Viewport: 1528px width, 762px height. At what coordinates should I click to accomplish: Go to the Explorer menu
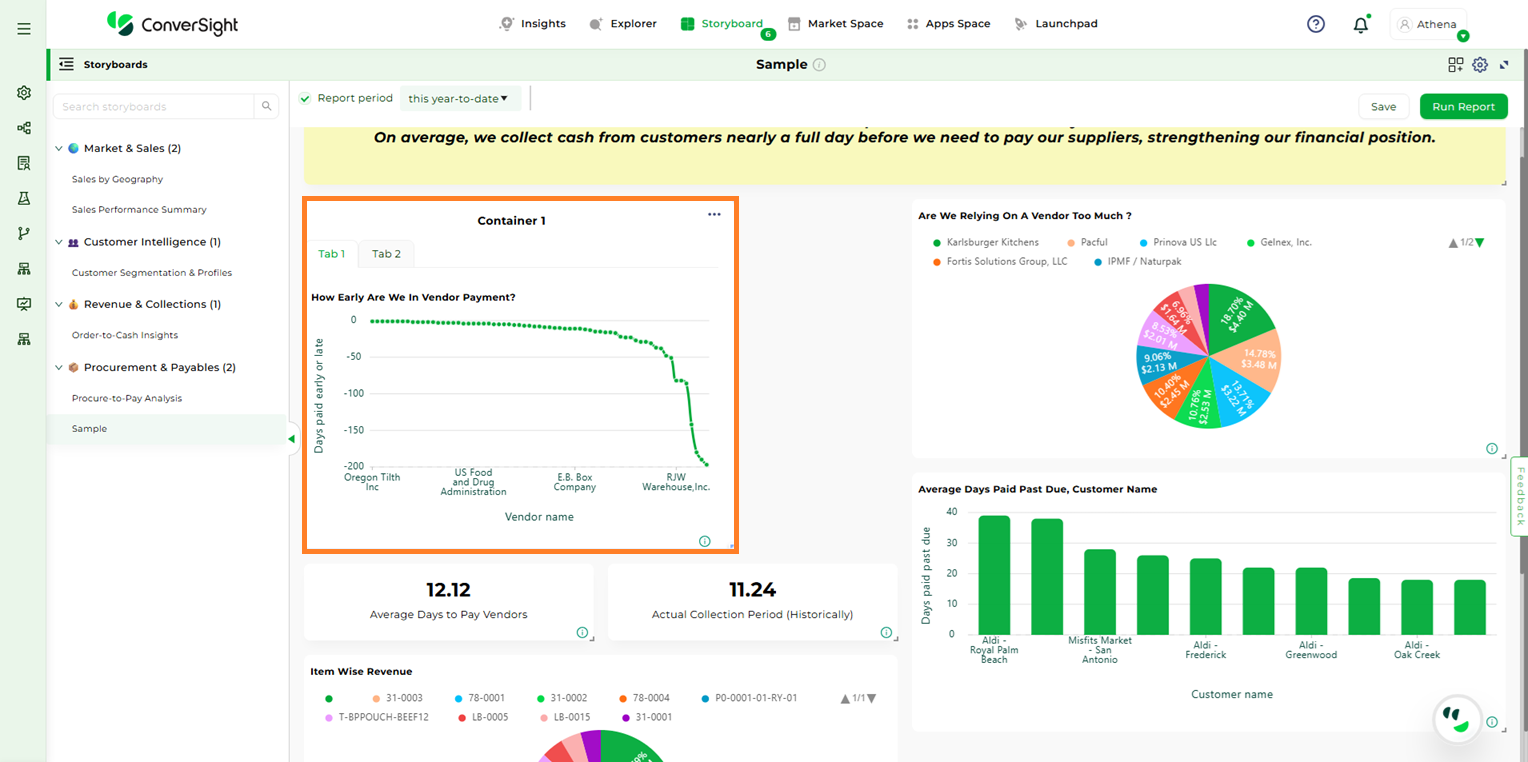click(x=623, y=24)
